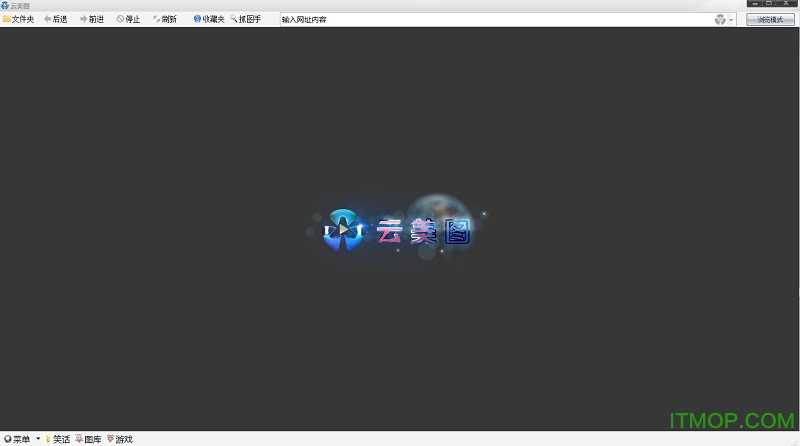Open the 收藏夹 favorites button
Viewport: 800px width, 446px height.
point(209,19)
